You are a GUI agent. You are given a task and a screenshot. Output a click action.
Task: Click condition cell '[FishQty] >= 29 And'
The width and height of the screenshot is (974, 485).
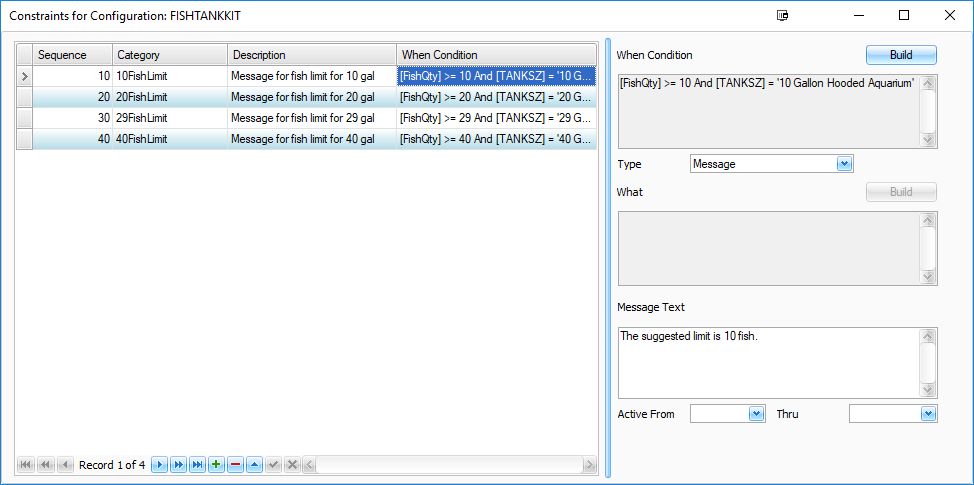pyautogui.click(x=496, y=118)
